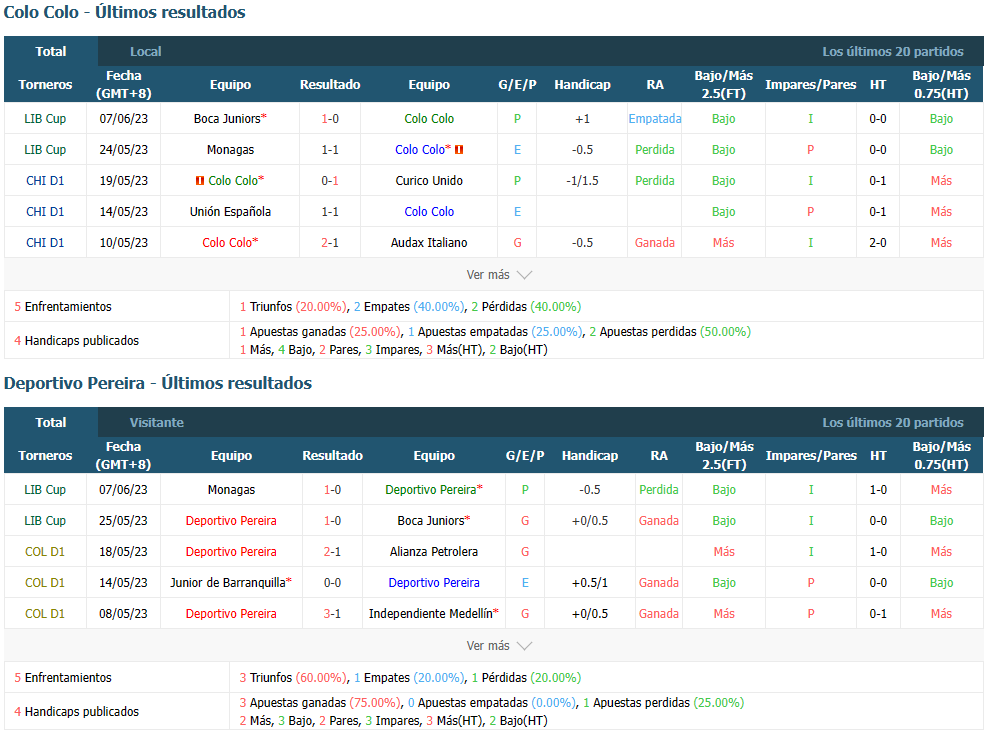The height and width of the screenshot is (735, 988).
Task: Open CHI D1 in the Audax Italiano row
Action: [x=45, y=243]
